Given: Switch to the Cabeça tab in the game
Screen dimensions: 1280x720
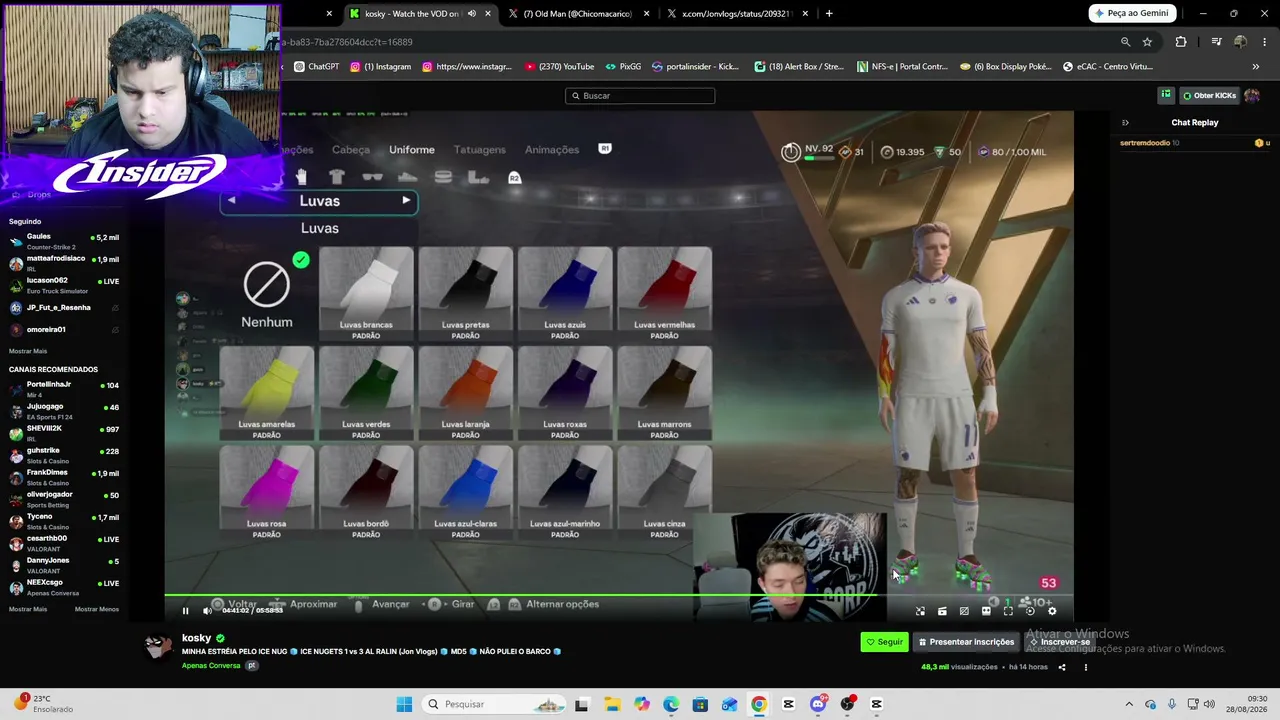Looking at the screenshot, I should [x=351, y=150].
